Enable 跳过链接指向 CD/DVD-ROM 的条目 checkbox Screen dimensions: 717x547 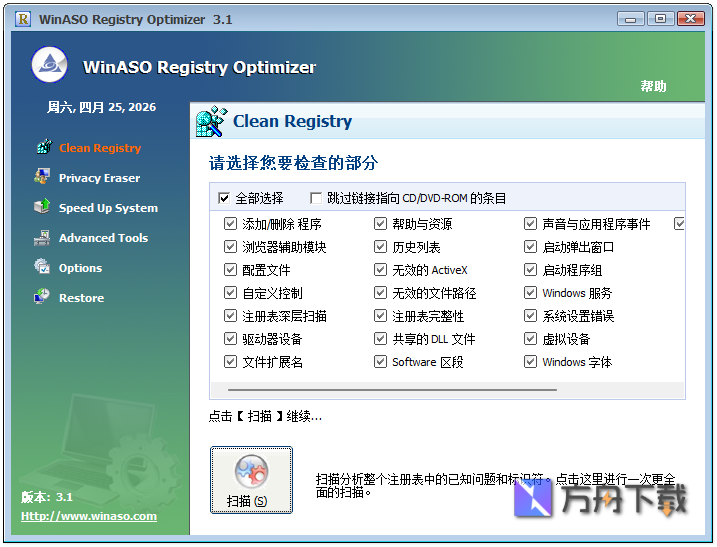coord(316,198)
